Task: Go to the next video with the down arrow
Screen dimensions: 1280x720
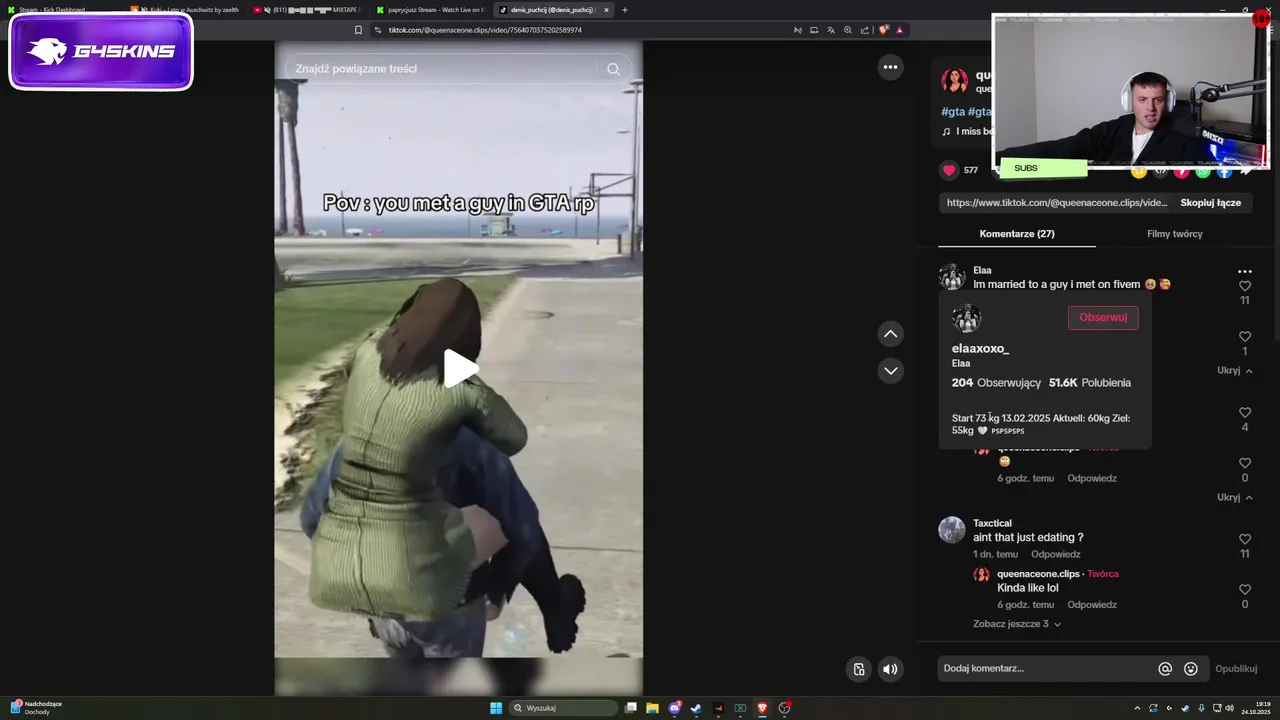Action: coord(890,370)
